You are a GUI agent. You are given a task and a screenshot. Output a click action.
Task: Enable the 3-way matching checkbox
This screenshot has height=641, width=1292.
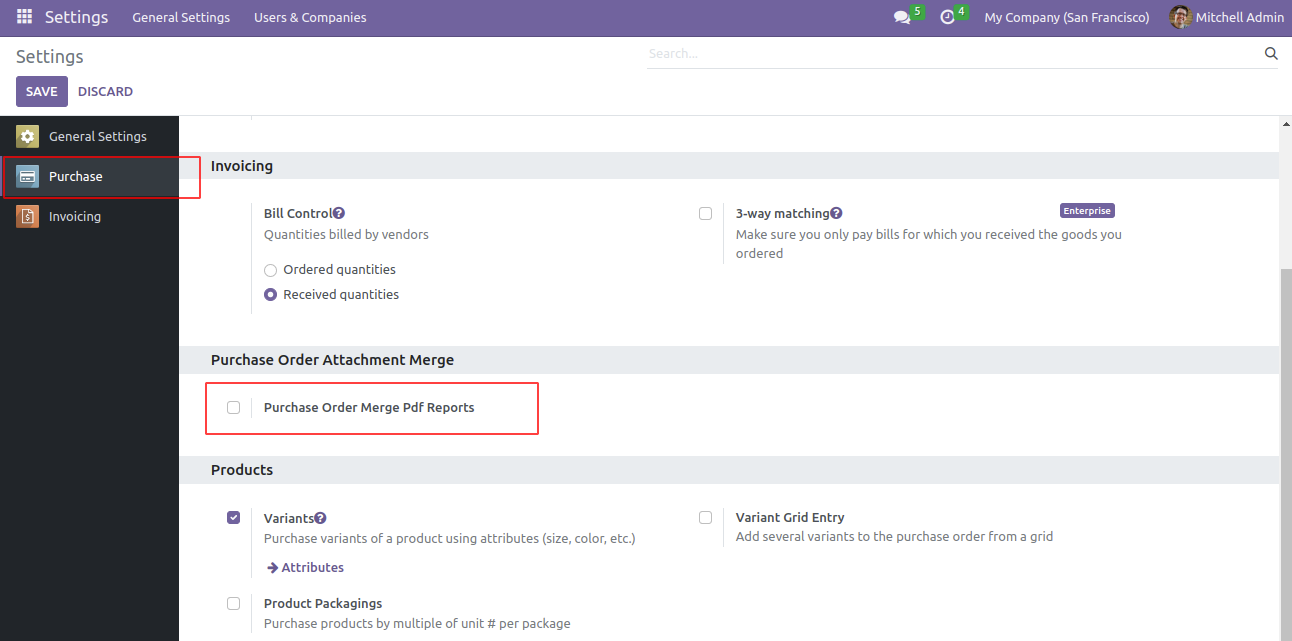tap(706, 213)
